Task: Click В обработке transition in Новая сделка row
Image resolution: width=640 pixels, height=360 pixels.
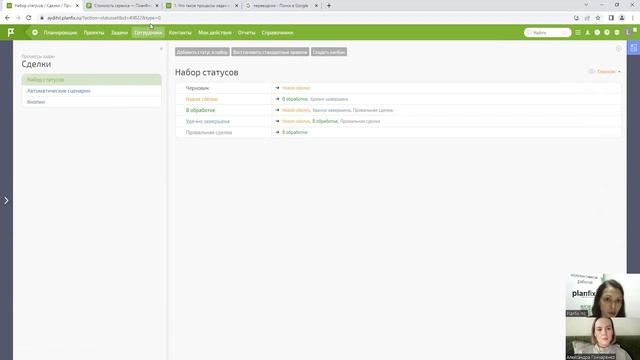Action: pyautogui.click(x=295, y=99)
